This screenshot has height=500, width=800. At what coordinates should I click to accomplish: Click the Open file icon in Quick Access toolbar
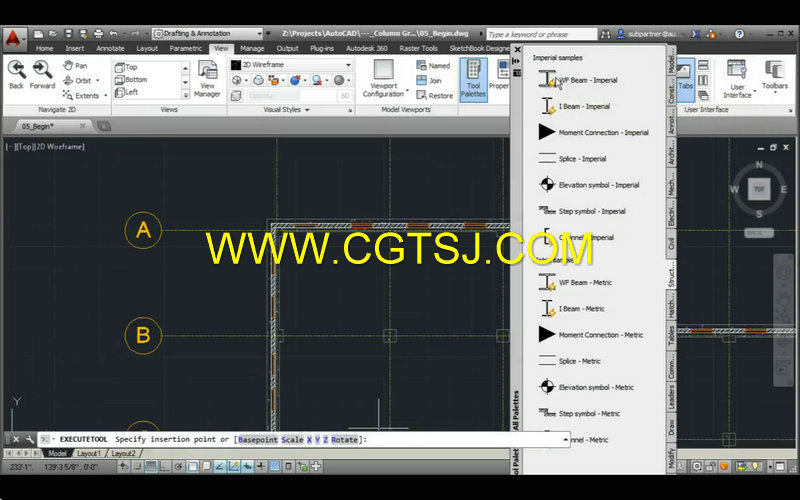pyautogui.click(x=53, y=34)
